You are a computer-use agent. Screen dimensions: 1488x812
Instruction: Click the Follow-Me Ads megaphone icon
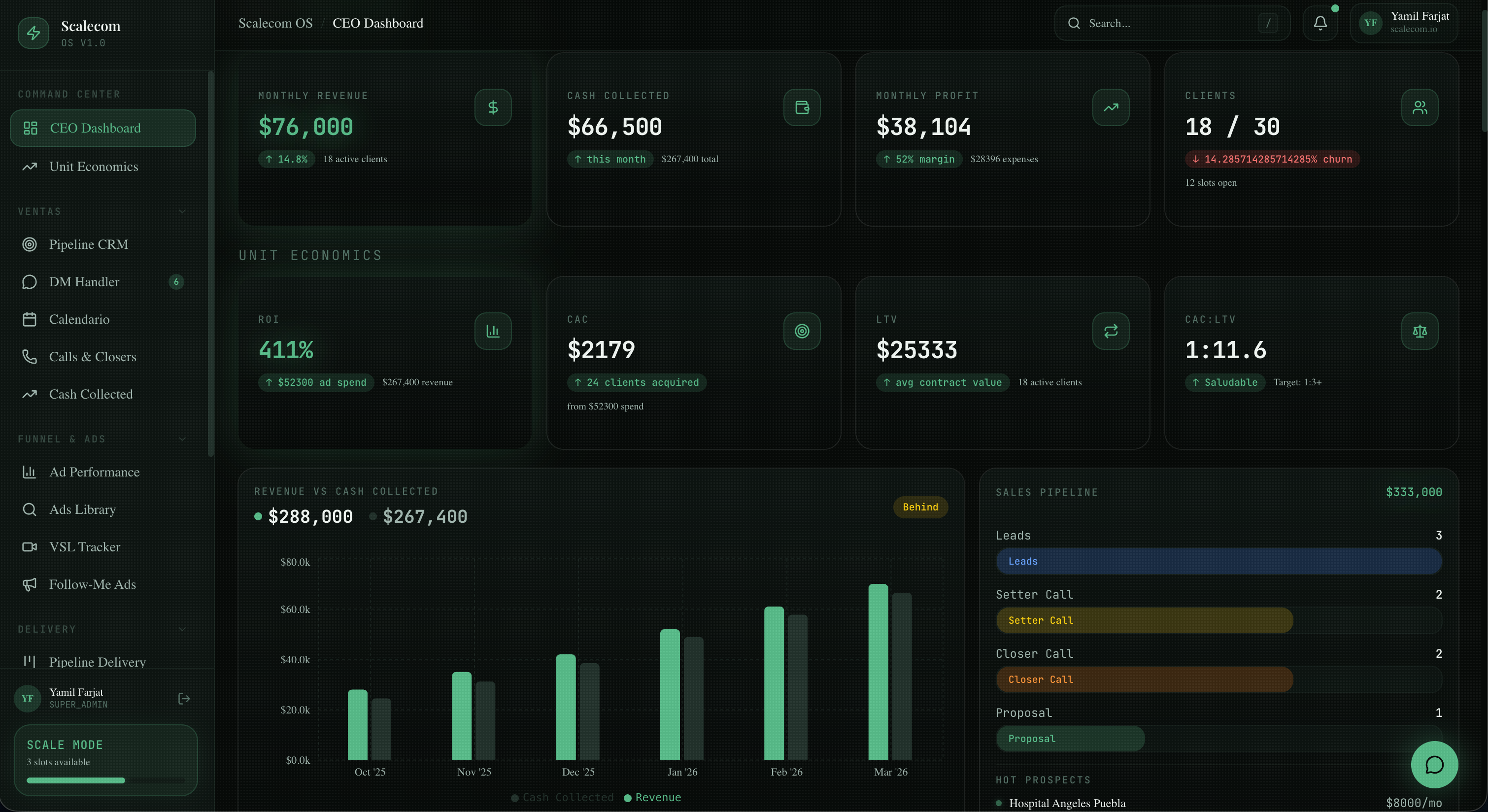[x=30, y=584]
